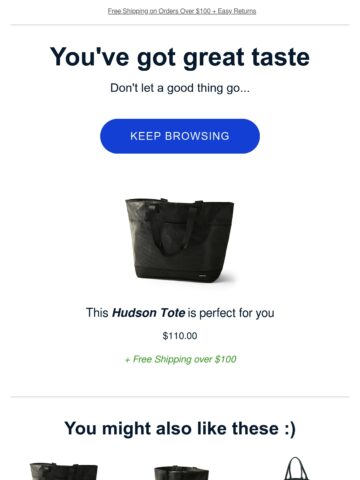Click the divider line below the top banner

coord(180,24)
